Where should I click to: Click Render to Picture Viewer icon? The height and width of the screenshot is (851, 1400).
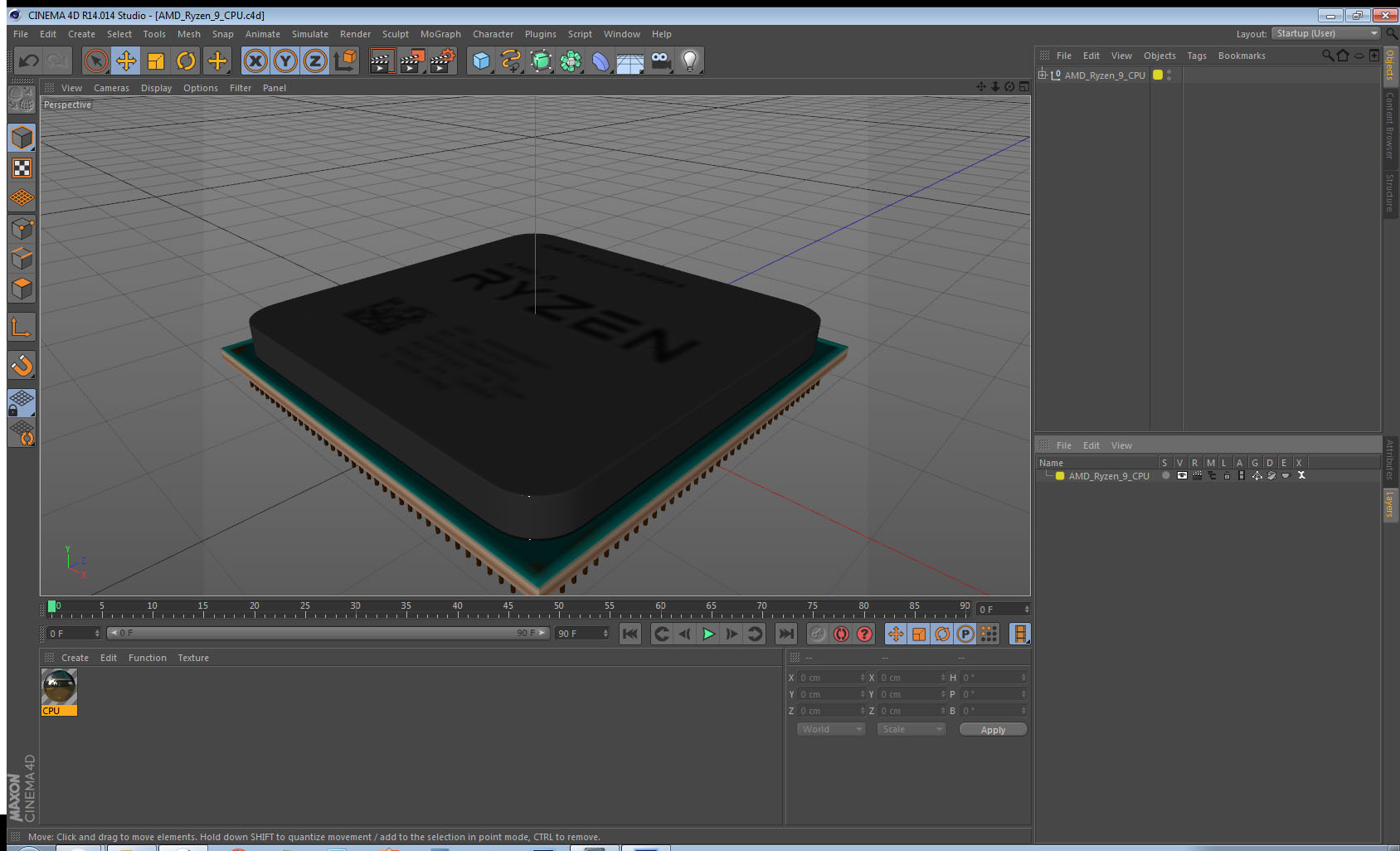point(411,61)
